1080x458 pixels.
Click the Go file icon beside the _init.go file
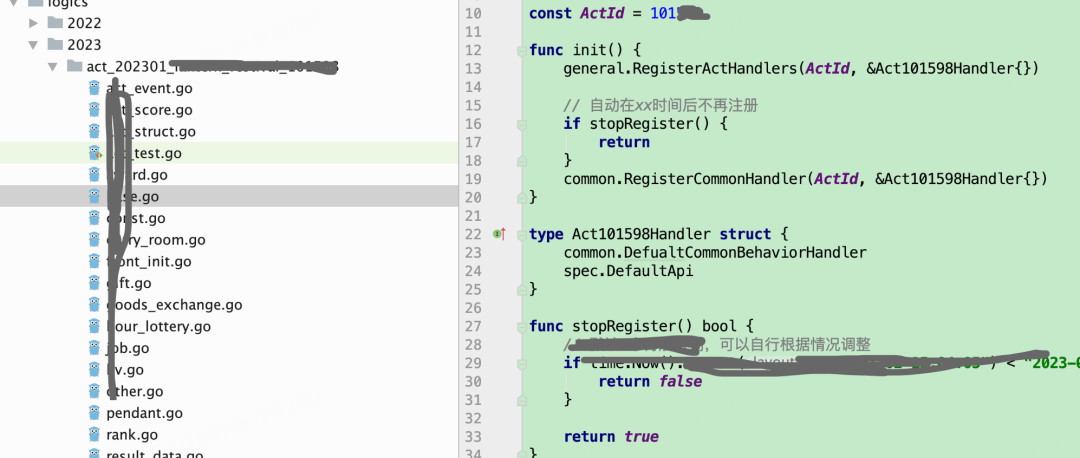click(94, 262)
